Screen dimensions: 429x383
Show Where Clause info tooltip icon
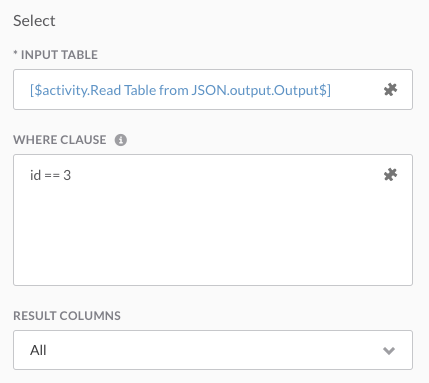pos(121,140)
